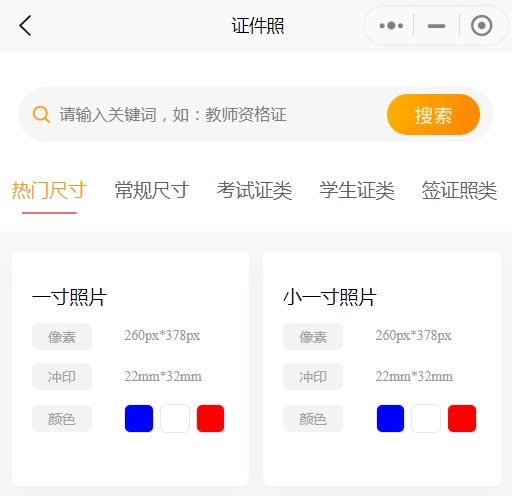Click the orange magnifier search icon
Screen dimensions: 512x496
coord(41,115)
